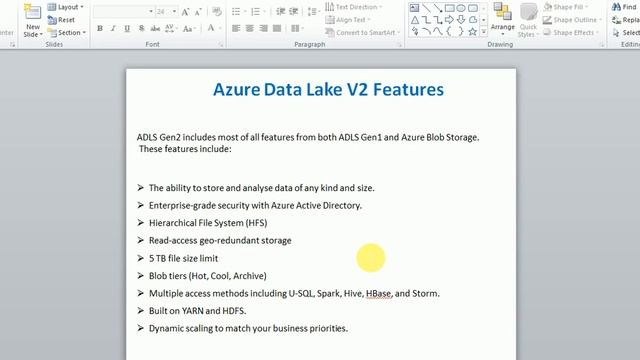Center the text in Paragraph group

coord(250,28)
